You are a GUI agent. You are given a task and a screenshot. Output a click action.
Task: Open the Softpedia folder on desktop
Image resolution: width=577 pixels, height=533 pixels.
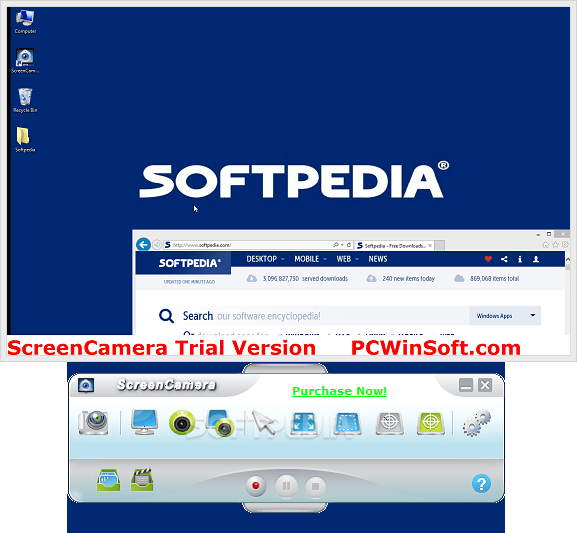pos(25,140)
